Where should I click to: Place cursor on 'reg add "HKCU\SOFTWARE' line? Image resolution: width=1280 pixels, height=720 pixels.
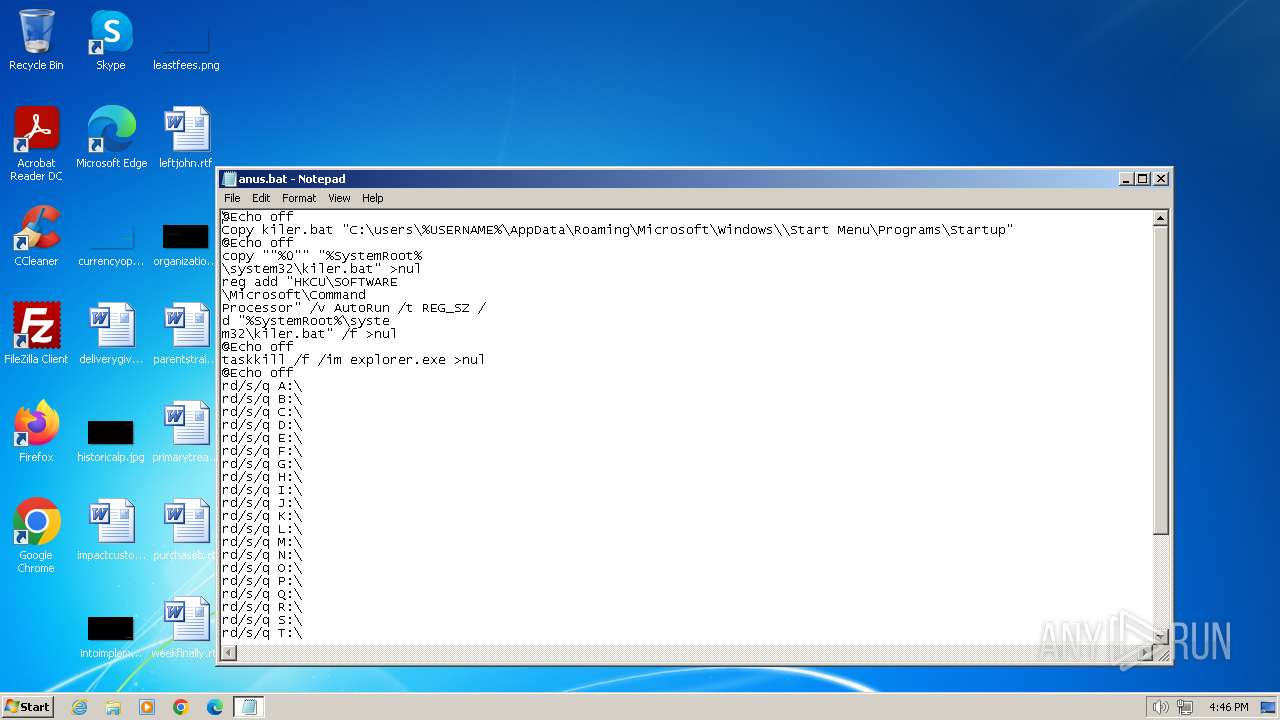pos(309,282)
